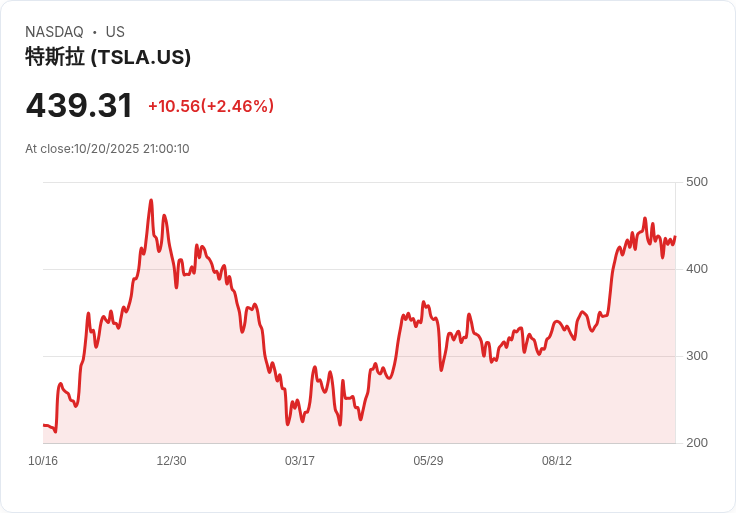
Task: Click the 500 price axis label
Action: point(697,182)
